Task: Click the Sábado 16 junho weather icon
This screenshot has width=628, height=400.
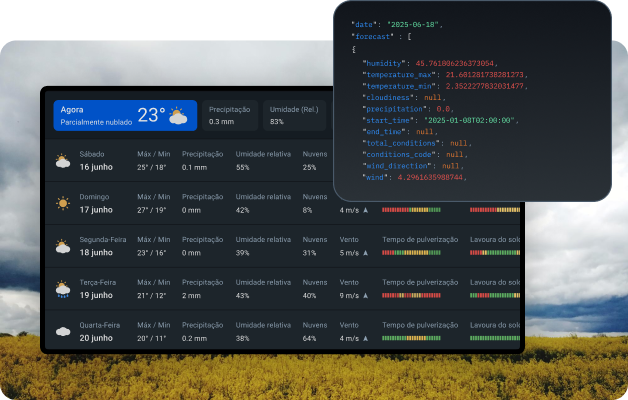Action: tap(63, 161)
